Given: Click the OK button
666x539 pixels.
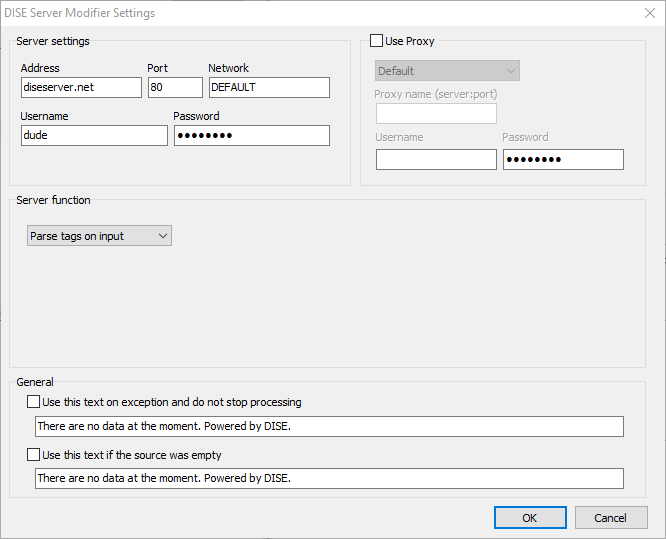Looking at the screenshot, I should point(530,518).
